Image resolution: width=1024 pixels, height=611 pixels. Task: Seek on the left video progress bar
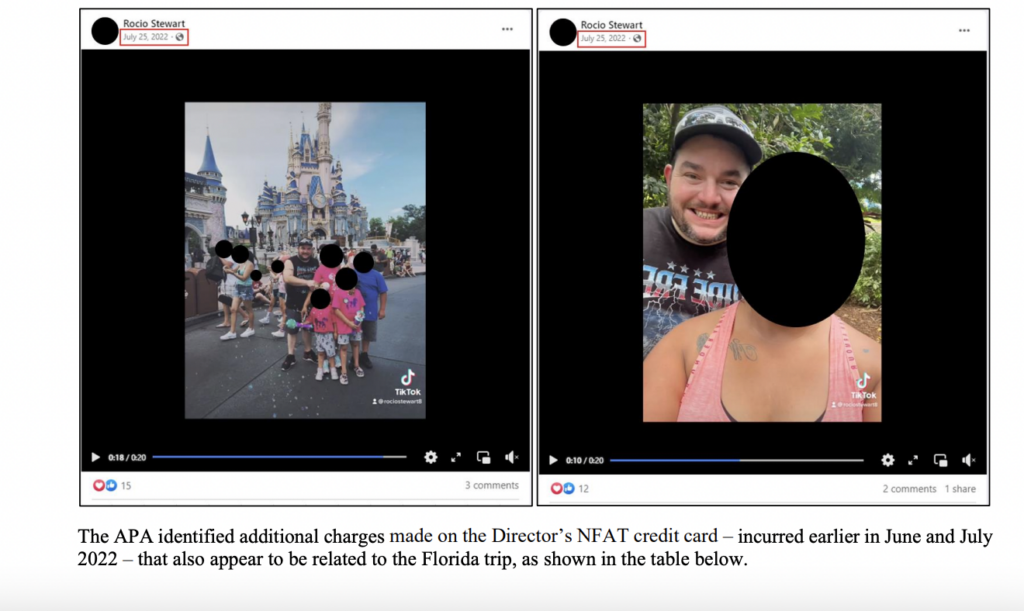pyautogui.click(x=279, y=457)
